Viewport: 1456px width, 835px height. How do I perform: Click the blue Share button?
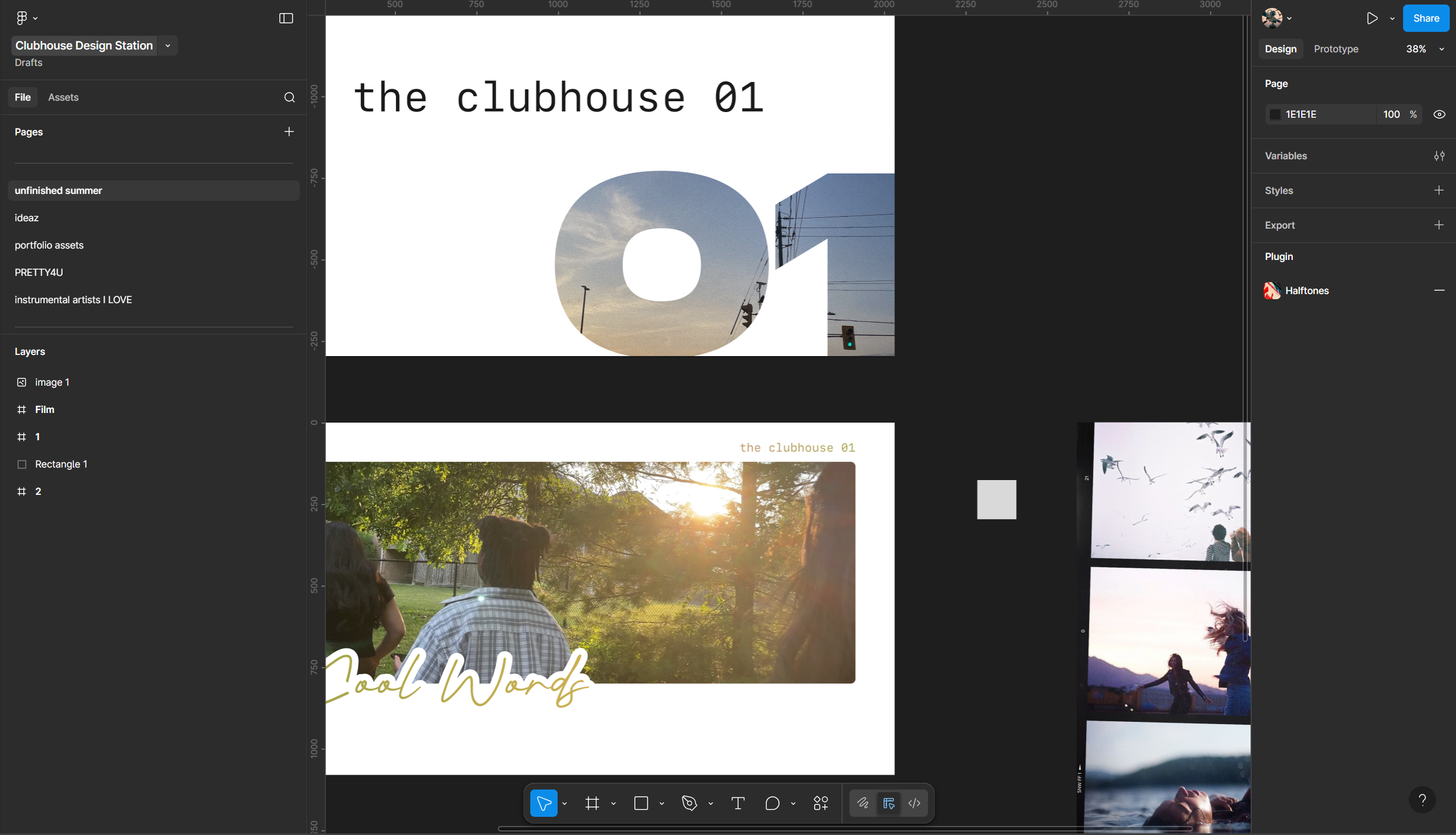coord(1426,18)
